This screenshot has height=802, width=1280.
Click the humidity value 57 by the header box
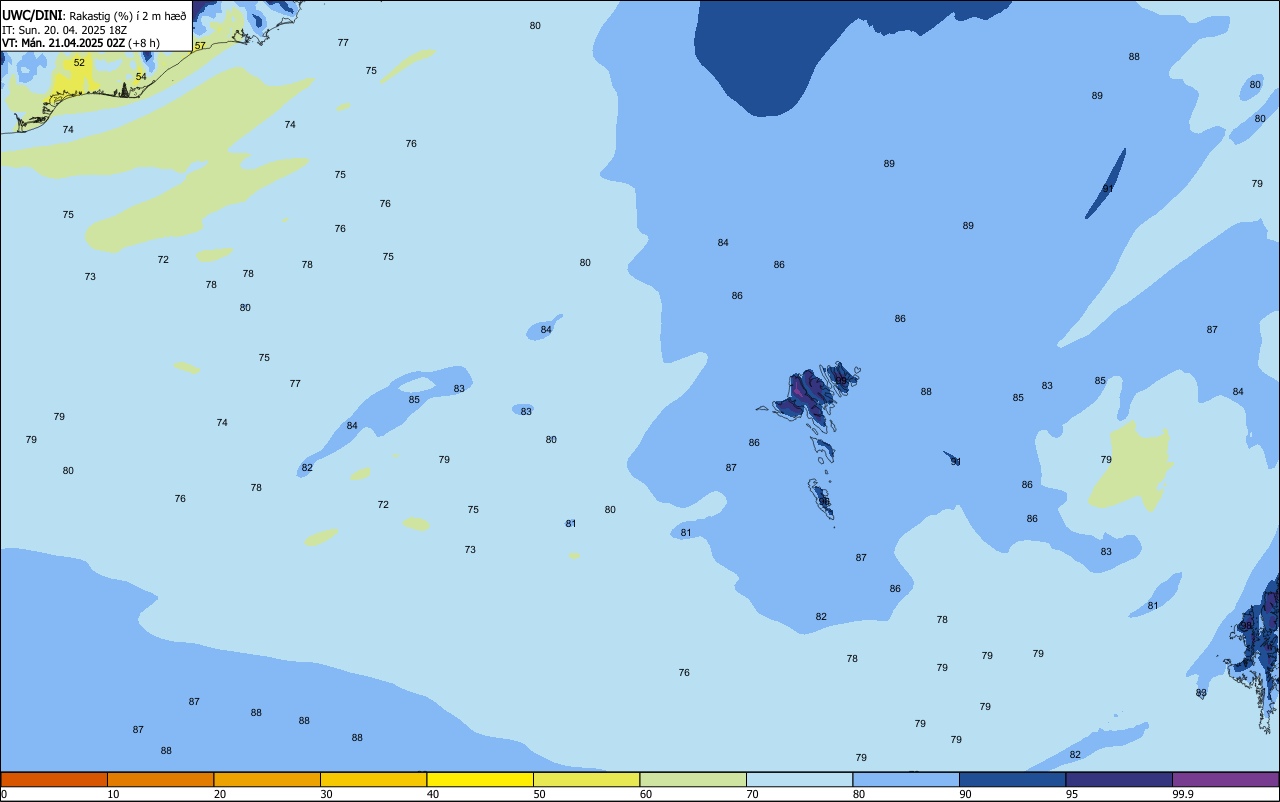(x=200, y=46)
